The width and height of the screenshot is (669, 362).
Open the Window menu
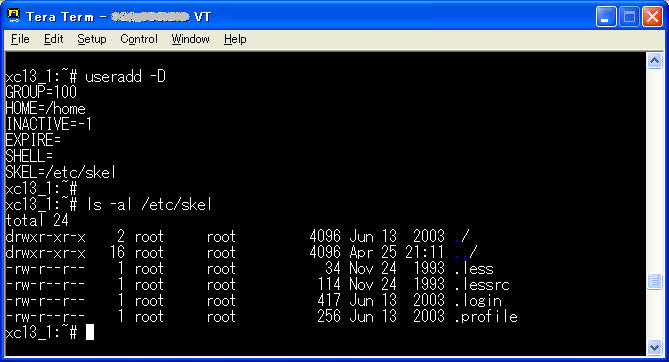coord(190,39)
